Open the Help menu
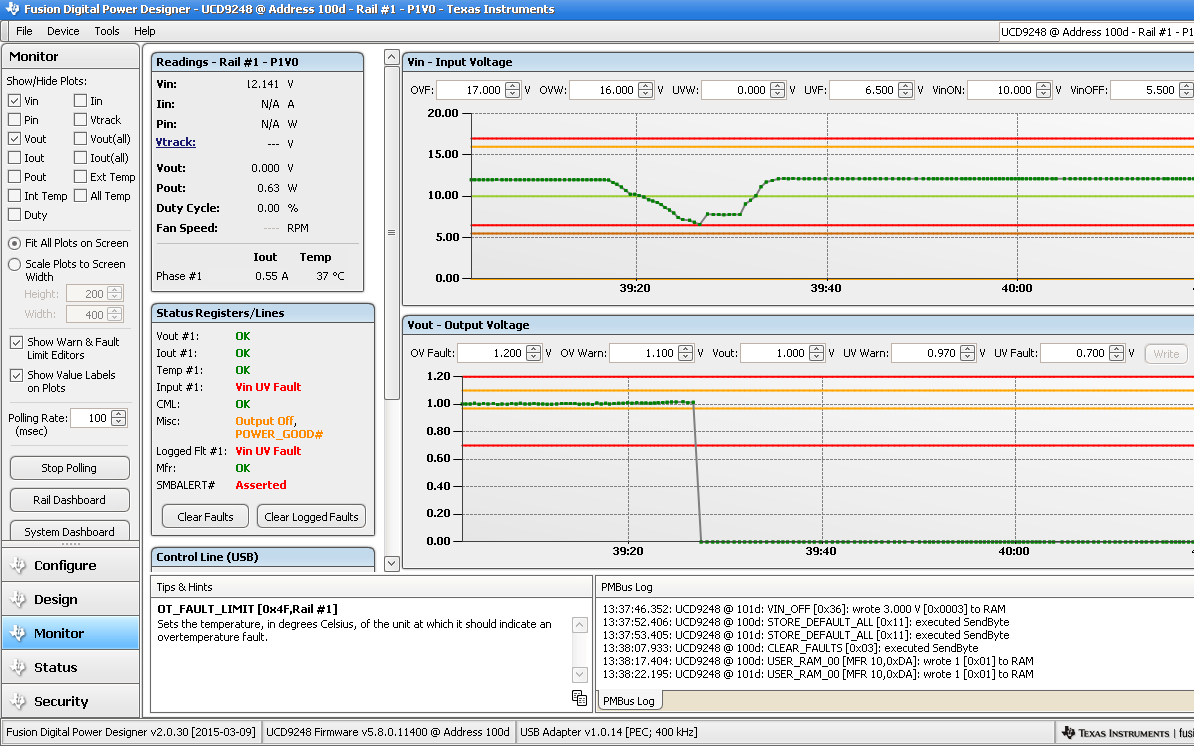Image resolution: width=1194 pixels, height=746 pixels. [x=145, y=31]
